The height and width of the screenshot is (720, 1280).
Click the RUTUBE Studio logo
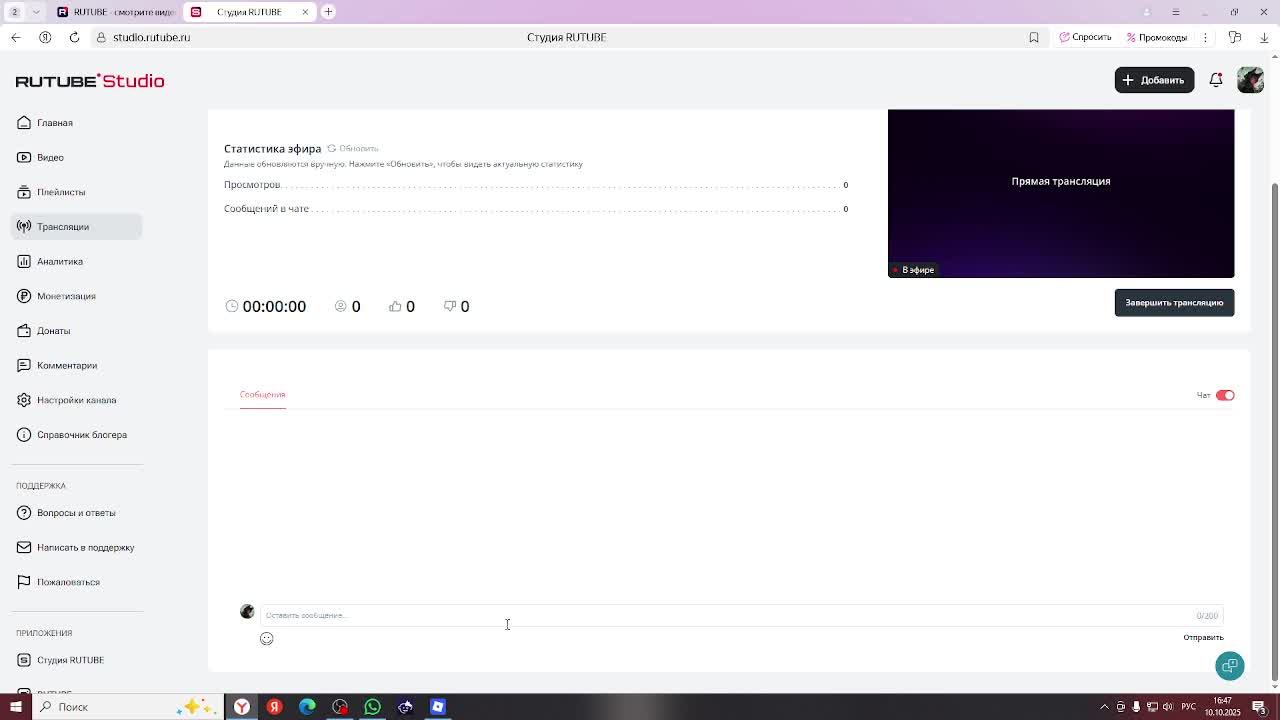coord(90,81)
